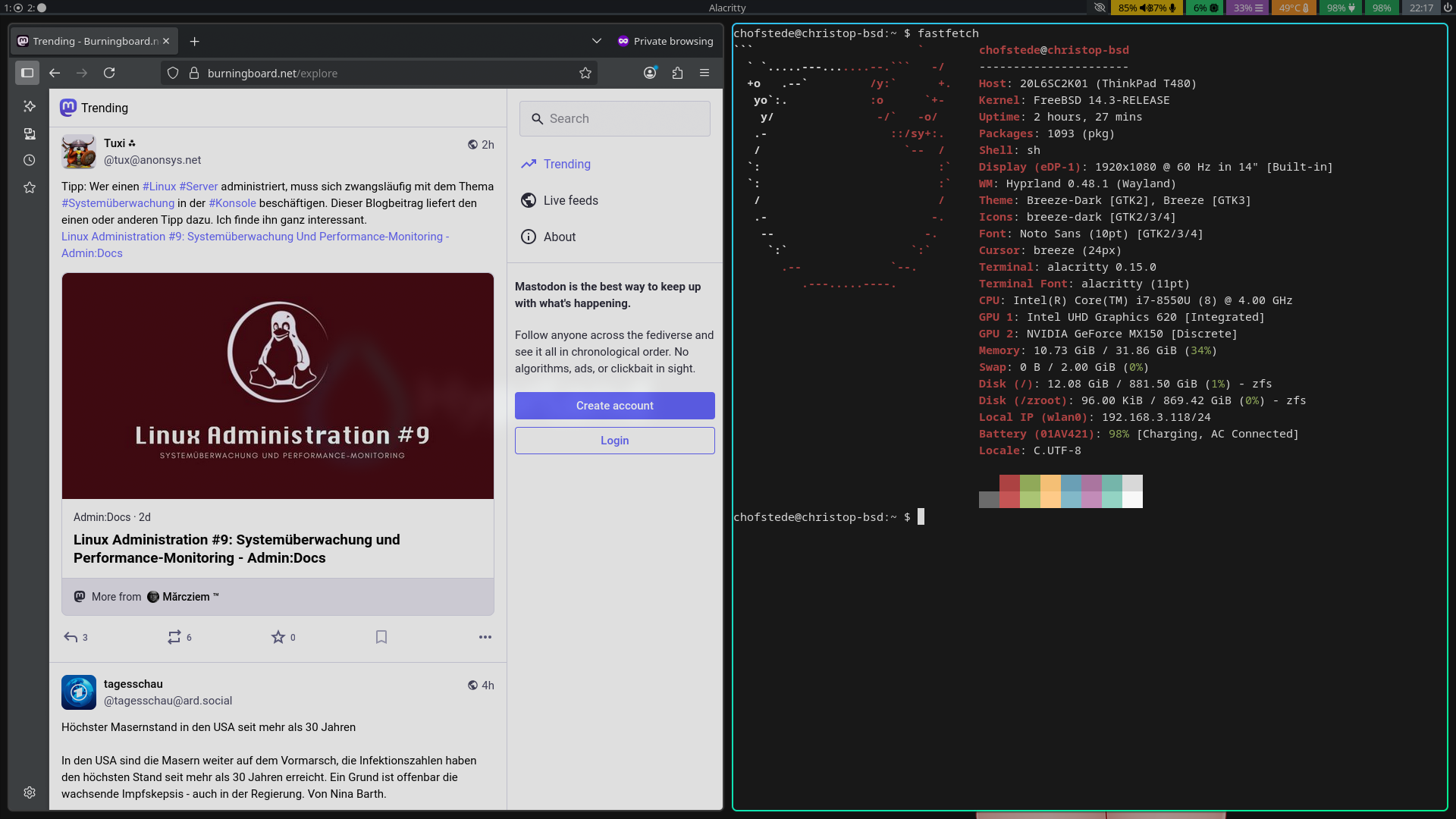Click the reload page icon

pos(109,73)
